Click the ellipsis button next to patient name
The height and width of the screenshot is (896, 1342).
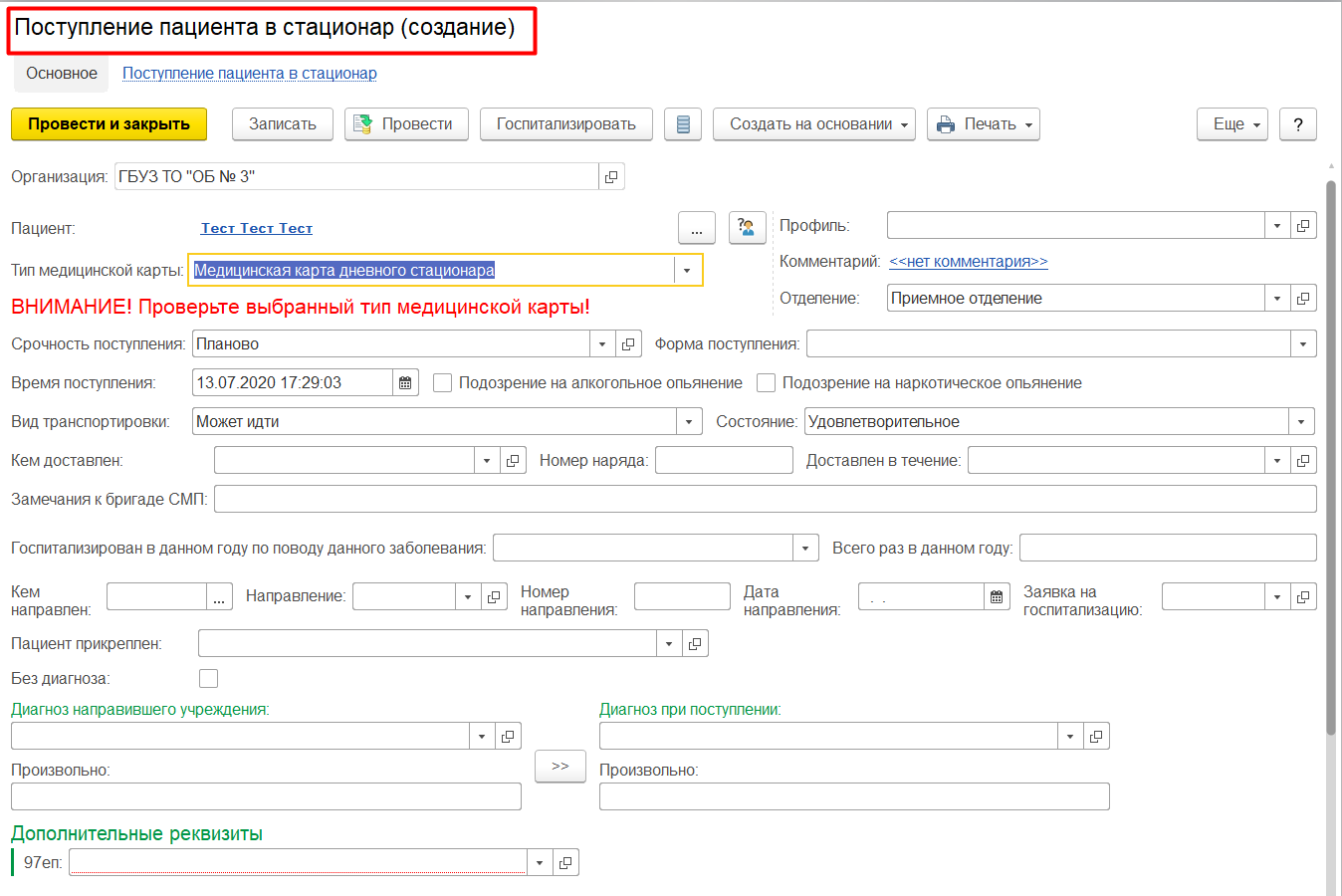[697, 228]
